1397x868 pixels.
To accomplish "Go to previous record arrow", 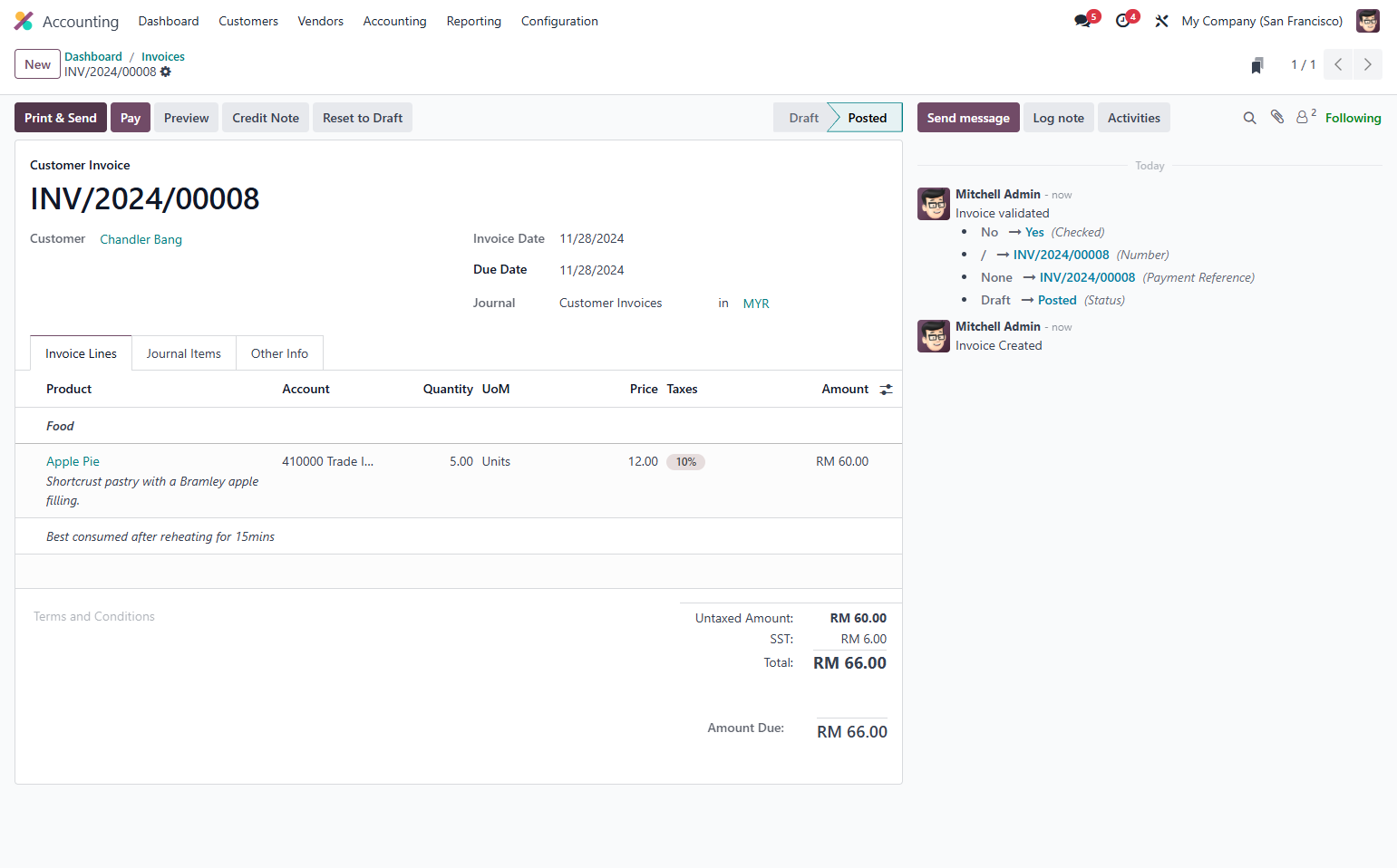I will (x=1338, y=64).
